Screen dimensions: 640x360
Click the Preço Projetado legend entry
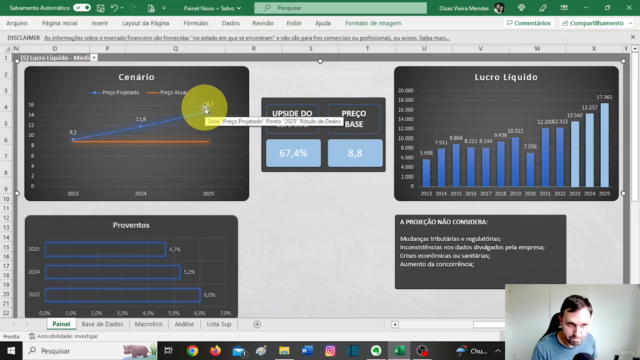click(115, 93)
